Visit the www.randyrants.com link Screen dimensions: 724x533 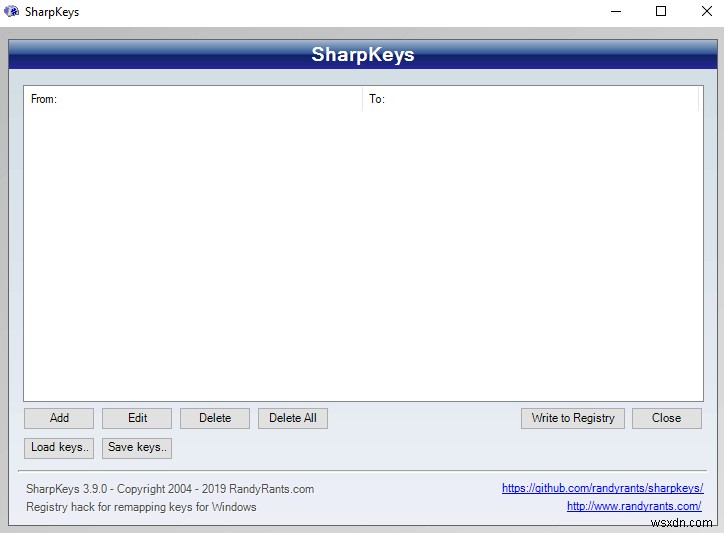pyautogui.click(x=634, y=506)
